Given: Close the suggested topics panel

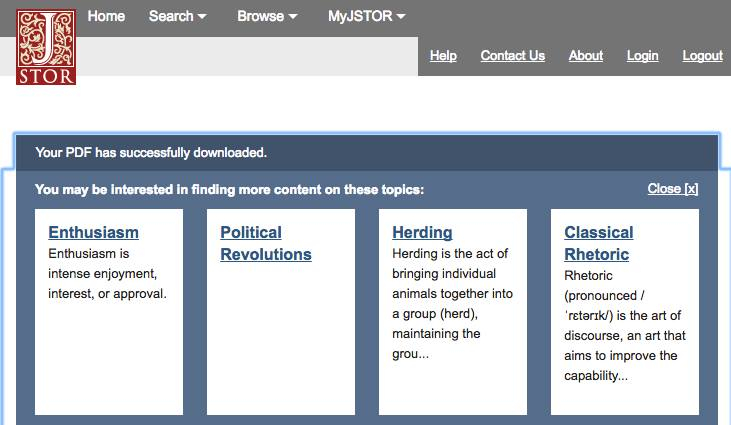Looking at the screenshot, I should point(672,189).
